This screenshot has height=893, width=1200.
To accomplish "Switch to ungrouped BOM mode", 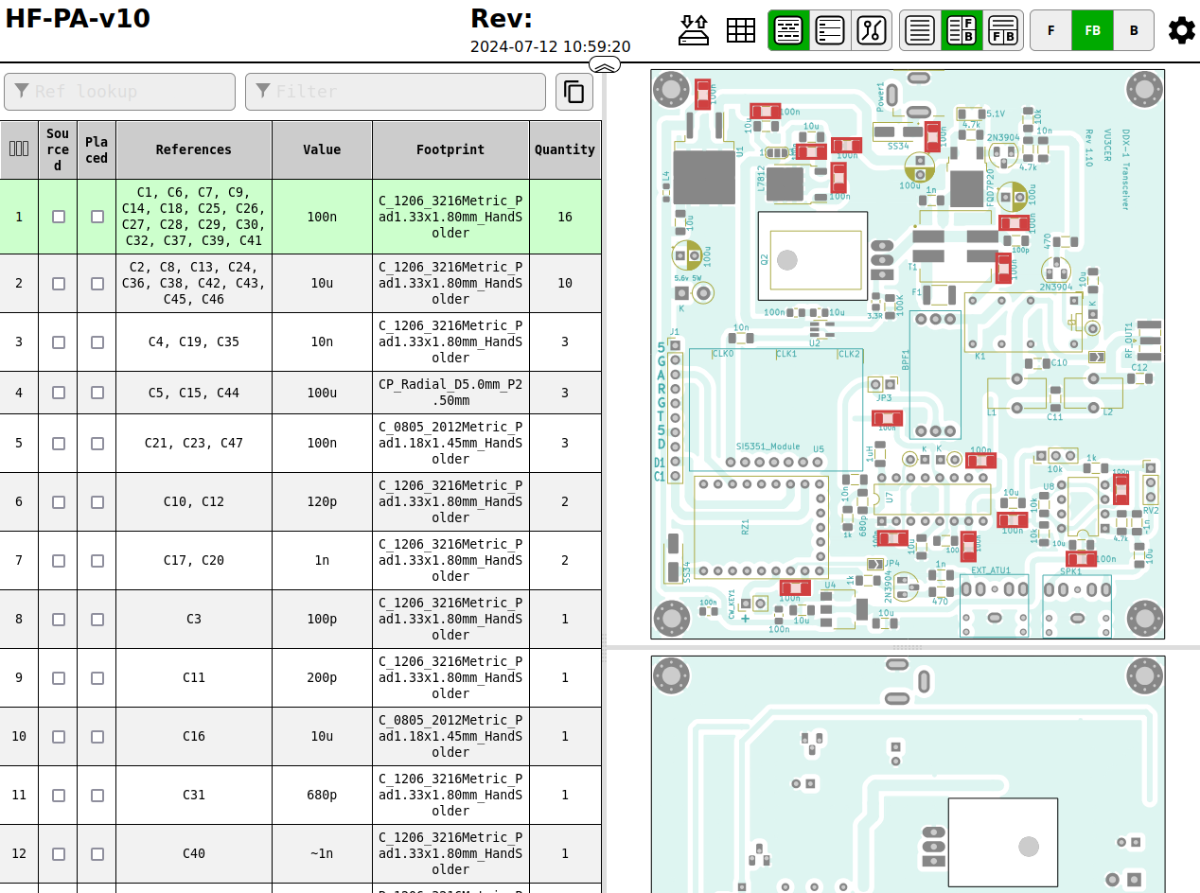I will tap(830, 30).
